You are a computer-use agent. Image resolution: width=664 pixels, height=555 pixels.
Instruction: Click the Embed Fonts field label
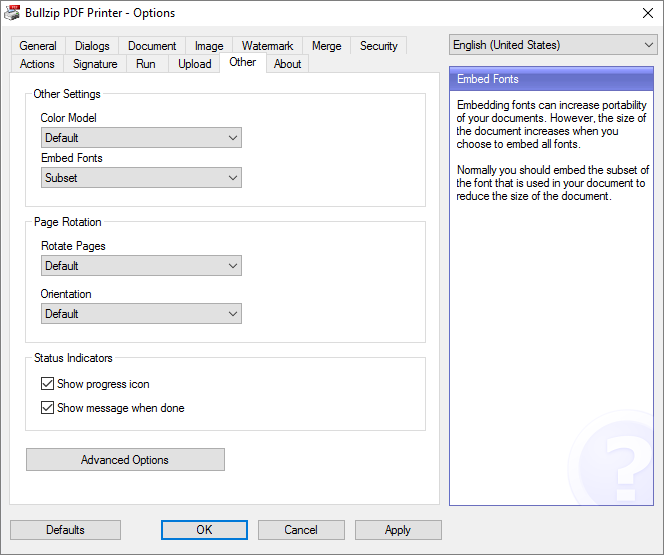click(x=72, y=158)
